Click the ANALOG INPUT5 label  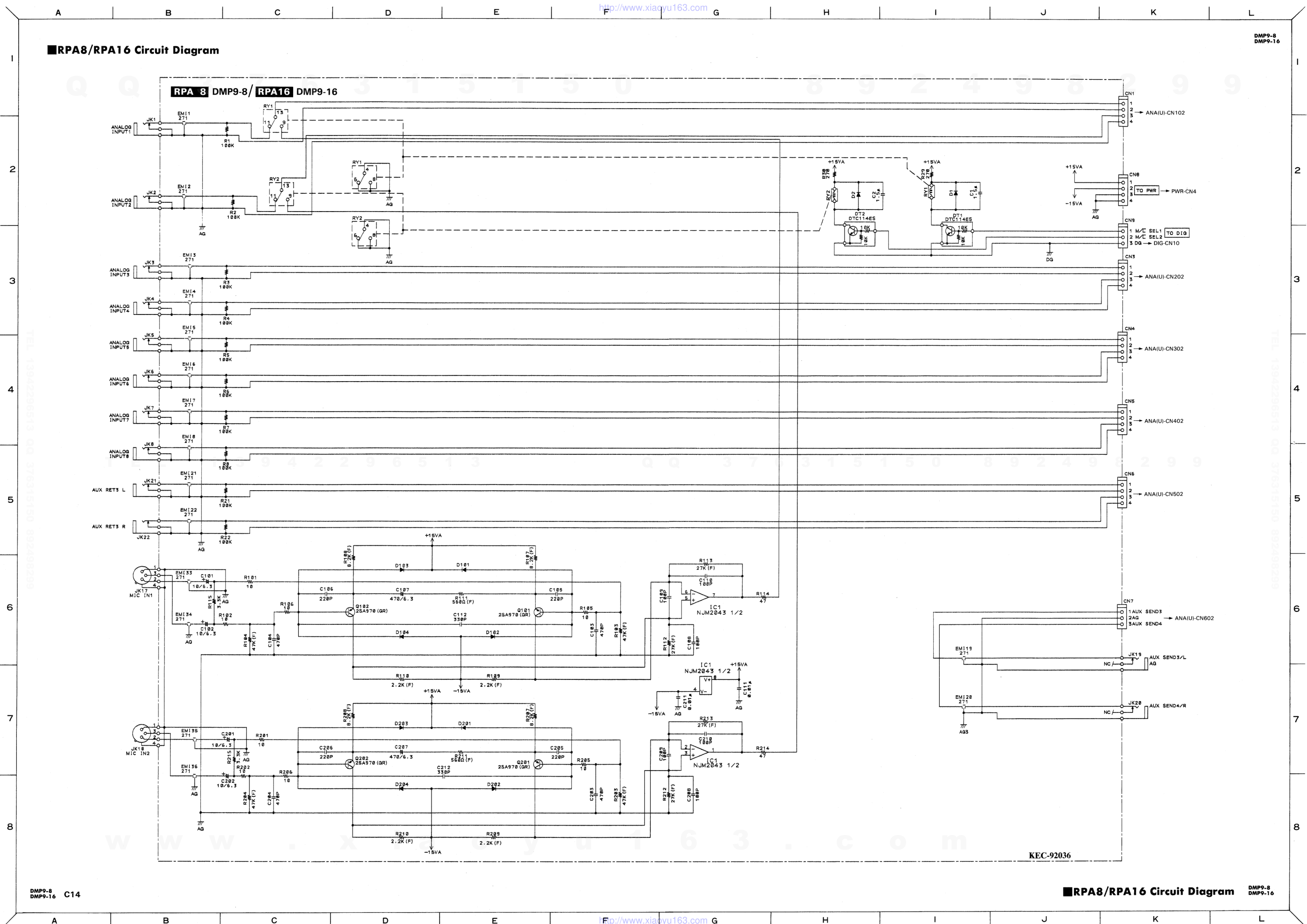click(119, 345)
